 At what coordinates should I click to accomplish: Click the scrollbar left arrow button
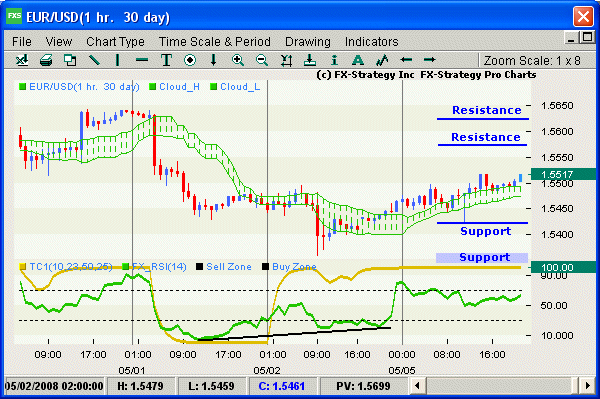(x=417, y=385)
